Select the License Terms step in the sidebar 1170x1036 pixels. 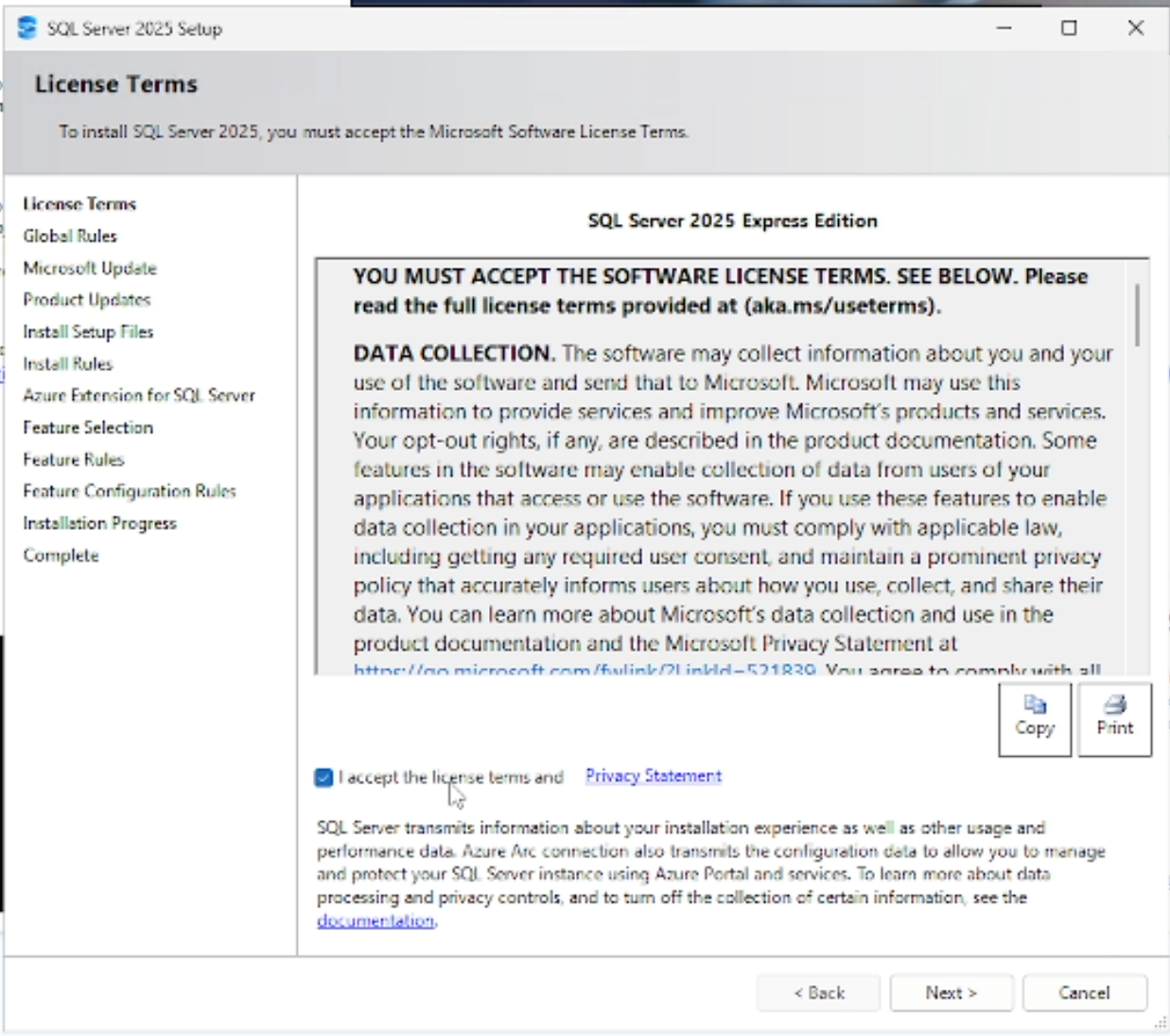[x=81, y=202]
